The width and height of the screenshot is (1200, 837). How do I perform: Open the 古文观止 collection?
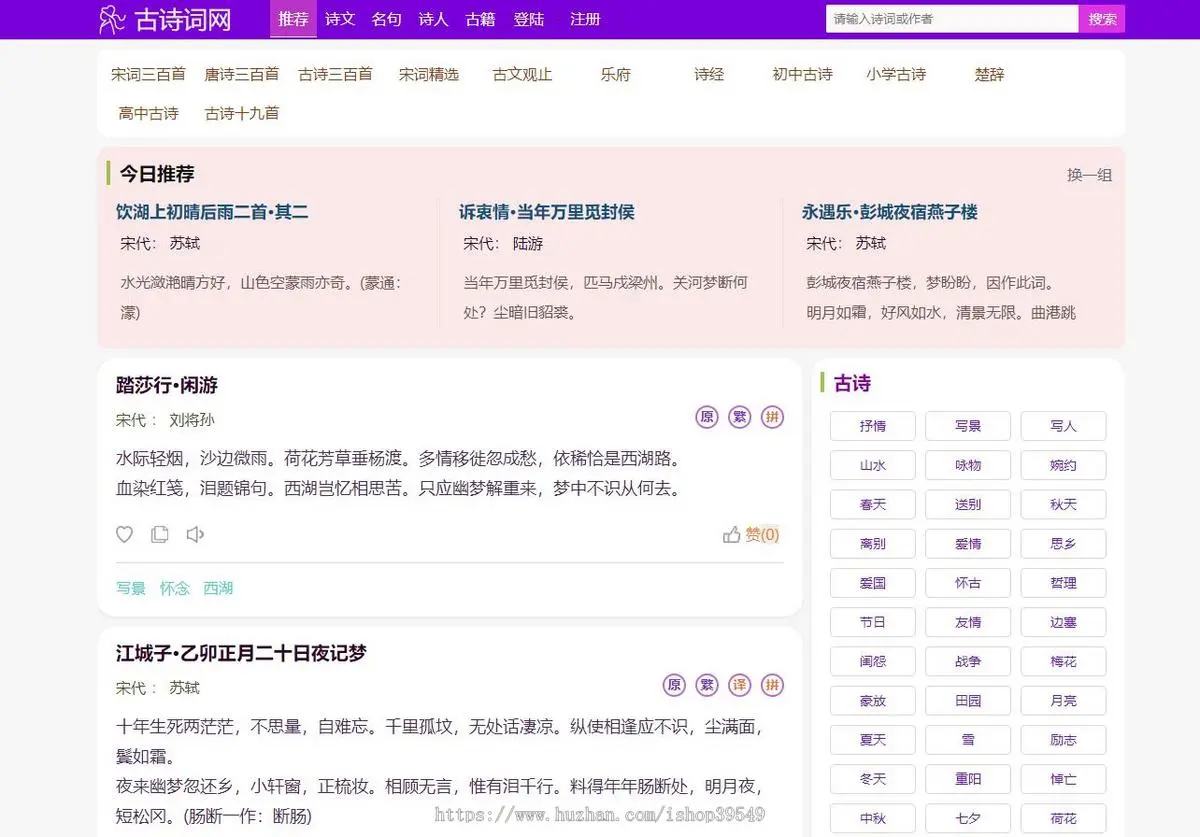click(x=523, y=74)
